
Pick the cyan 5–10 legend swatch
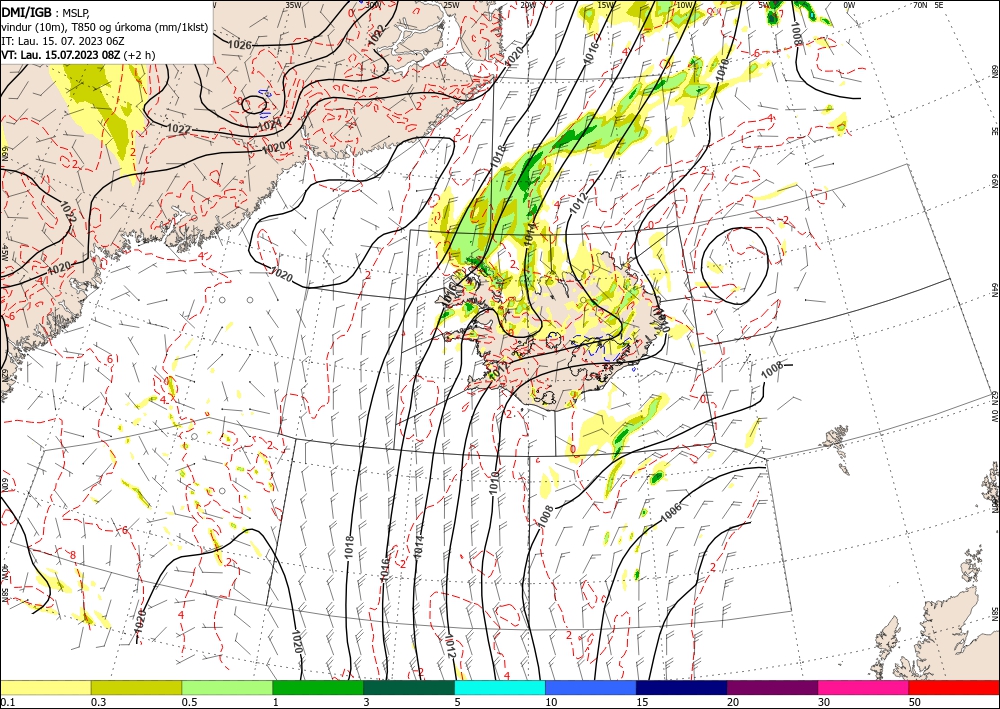click(x=500, y=687)
